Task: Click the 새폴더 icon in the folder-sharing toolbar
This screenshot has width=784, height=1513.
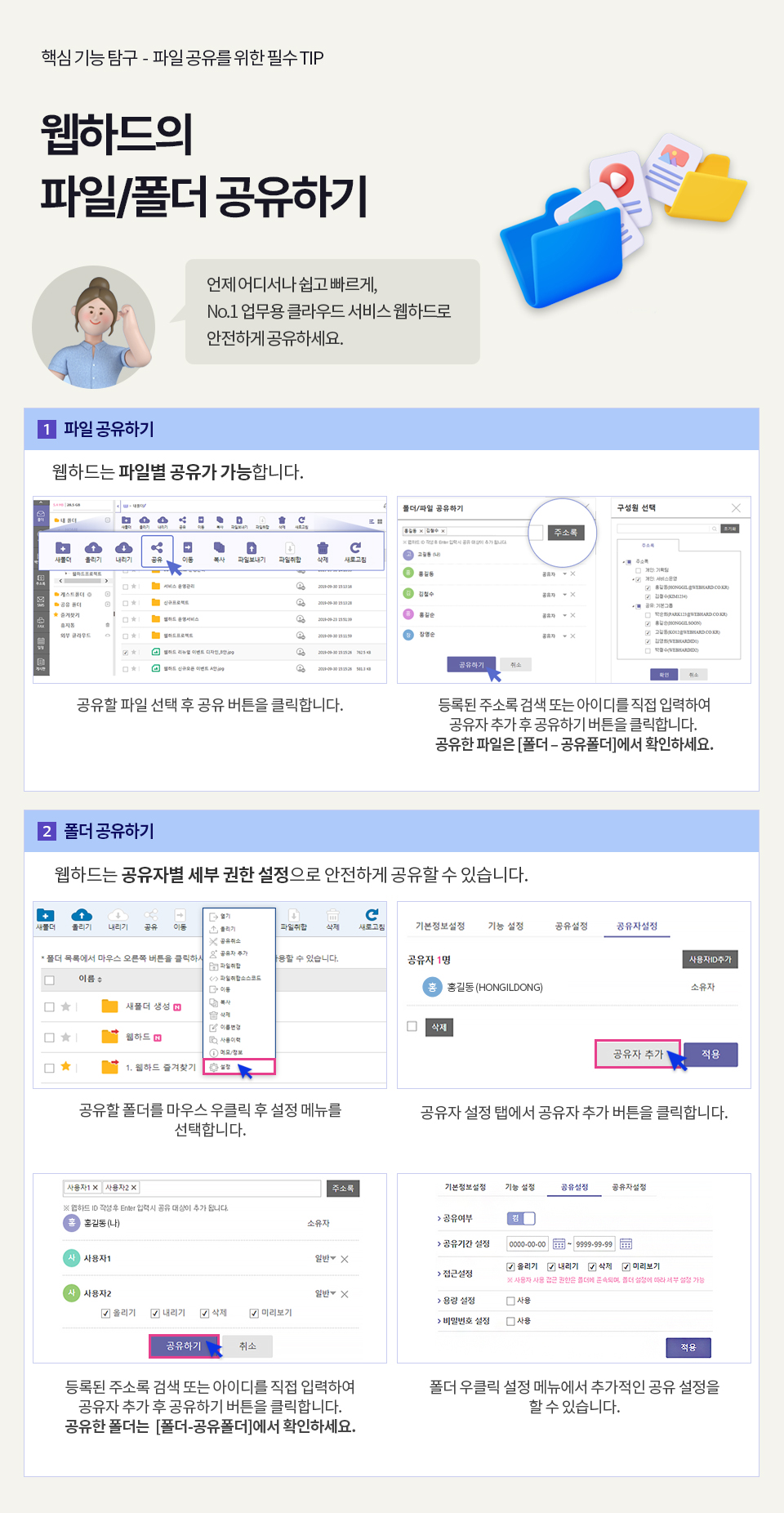Action: tap(46, 915)
